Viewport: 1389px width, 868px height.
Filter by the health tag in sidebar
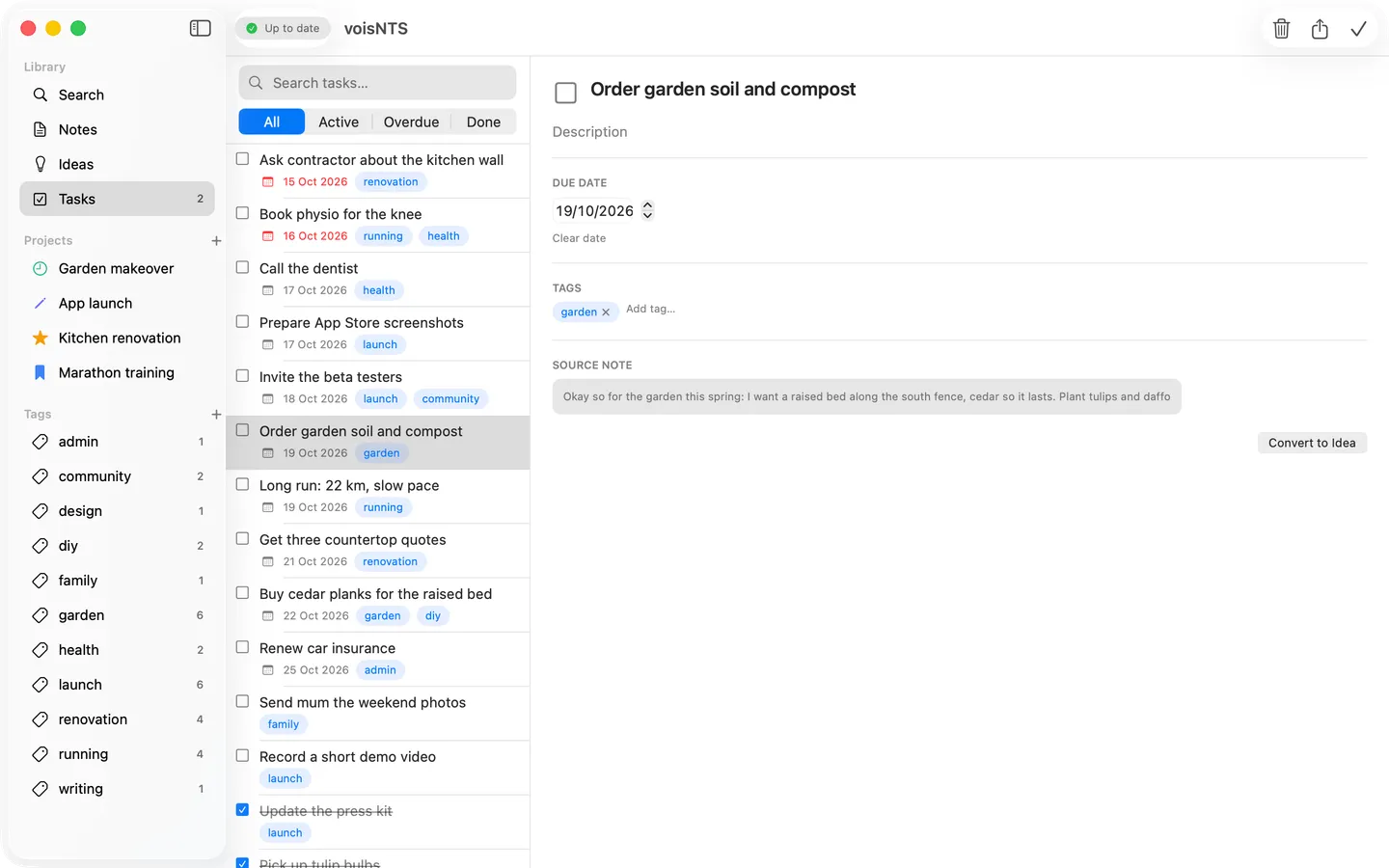117,650
